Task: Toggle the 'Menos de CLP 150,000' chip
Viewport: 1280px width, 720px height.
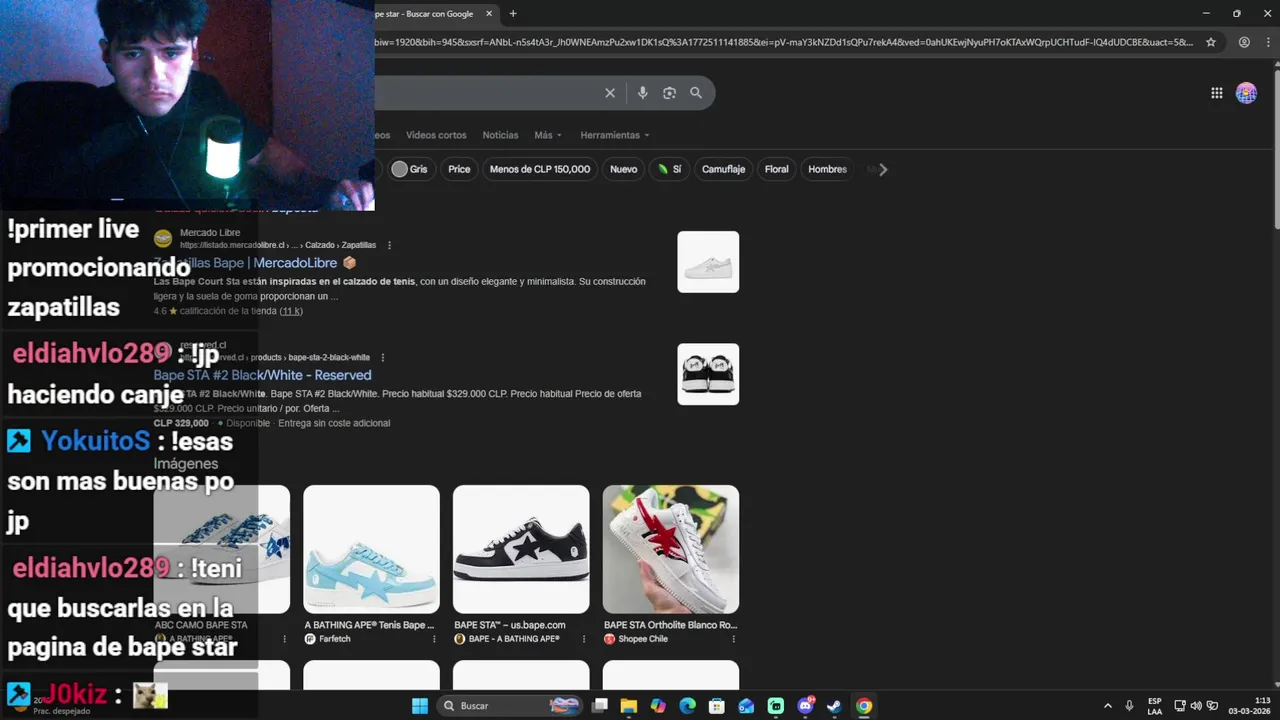Action: click(540, 169)
